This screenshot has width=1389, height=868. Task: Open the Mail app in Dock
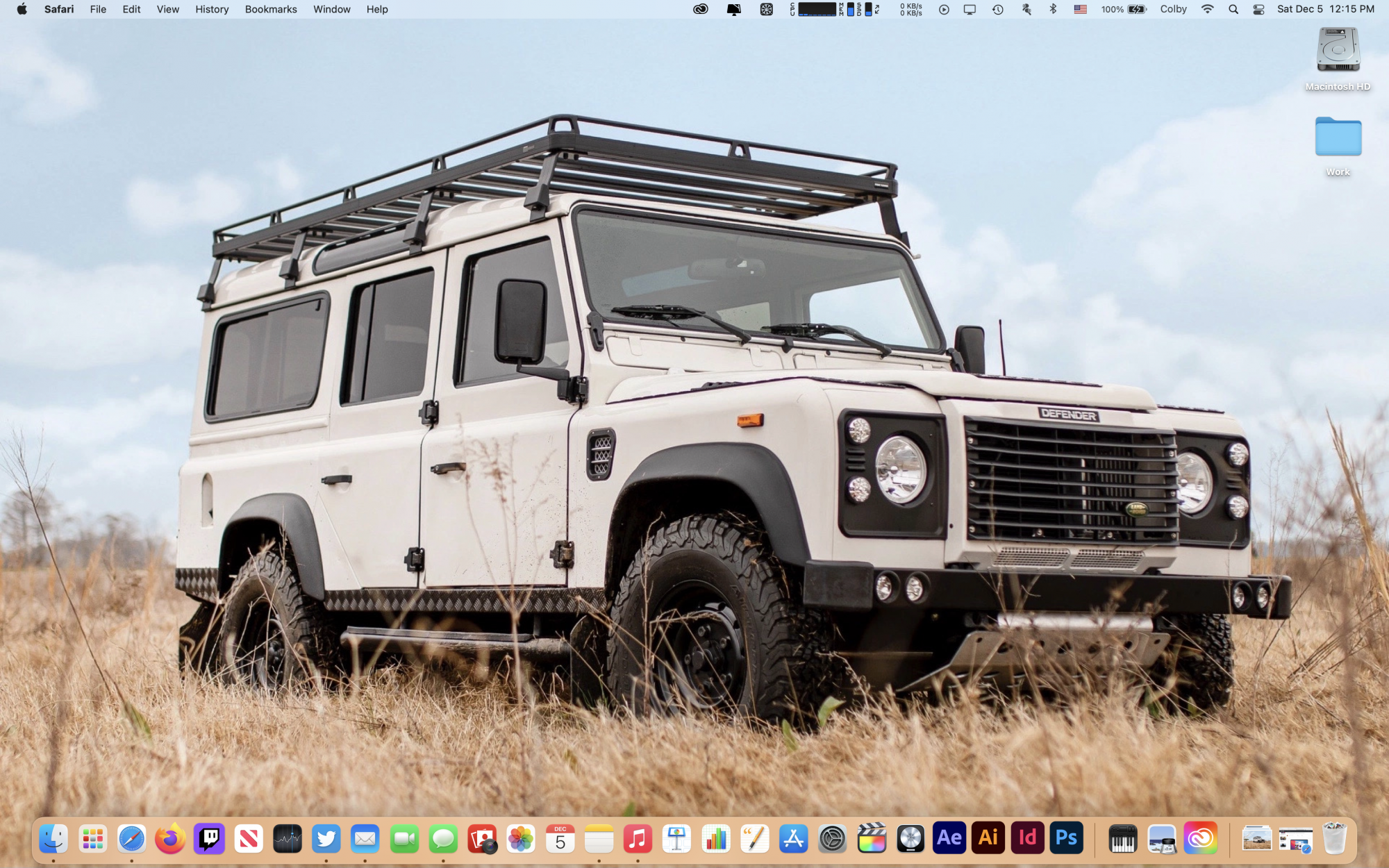click(365, 839)
